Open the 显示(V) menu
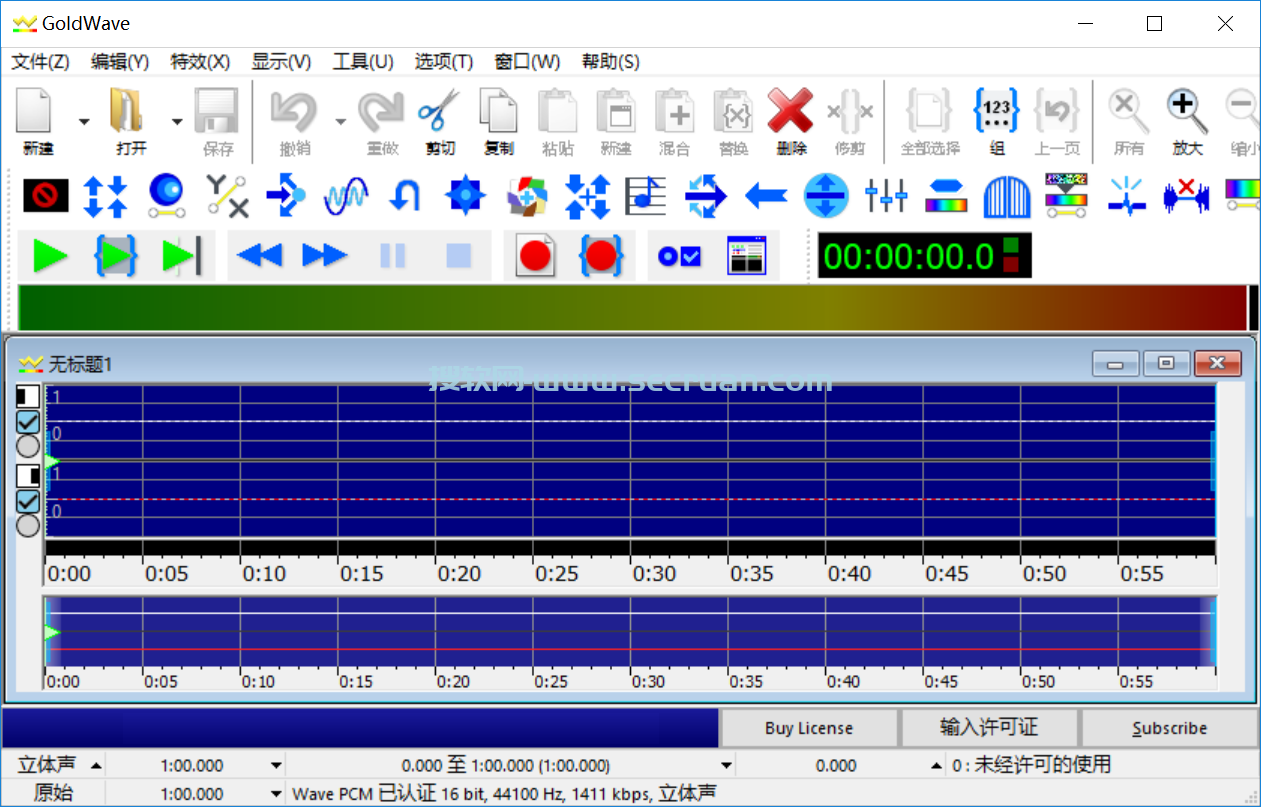Screen dimensions: 1261x807 281,61
